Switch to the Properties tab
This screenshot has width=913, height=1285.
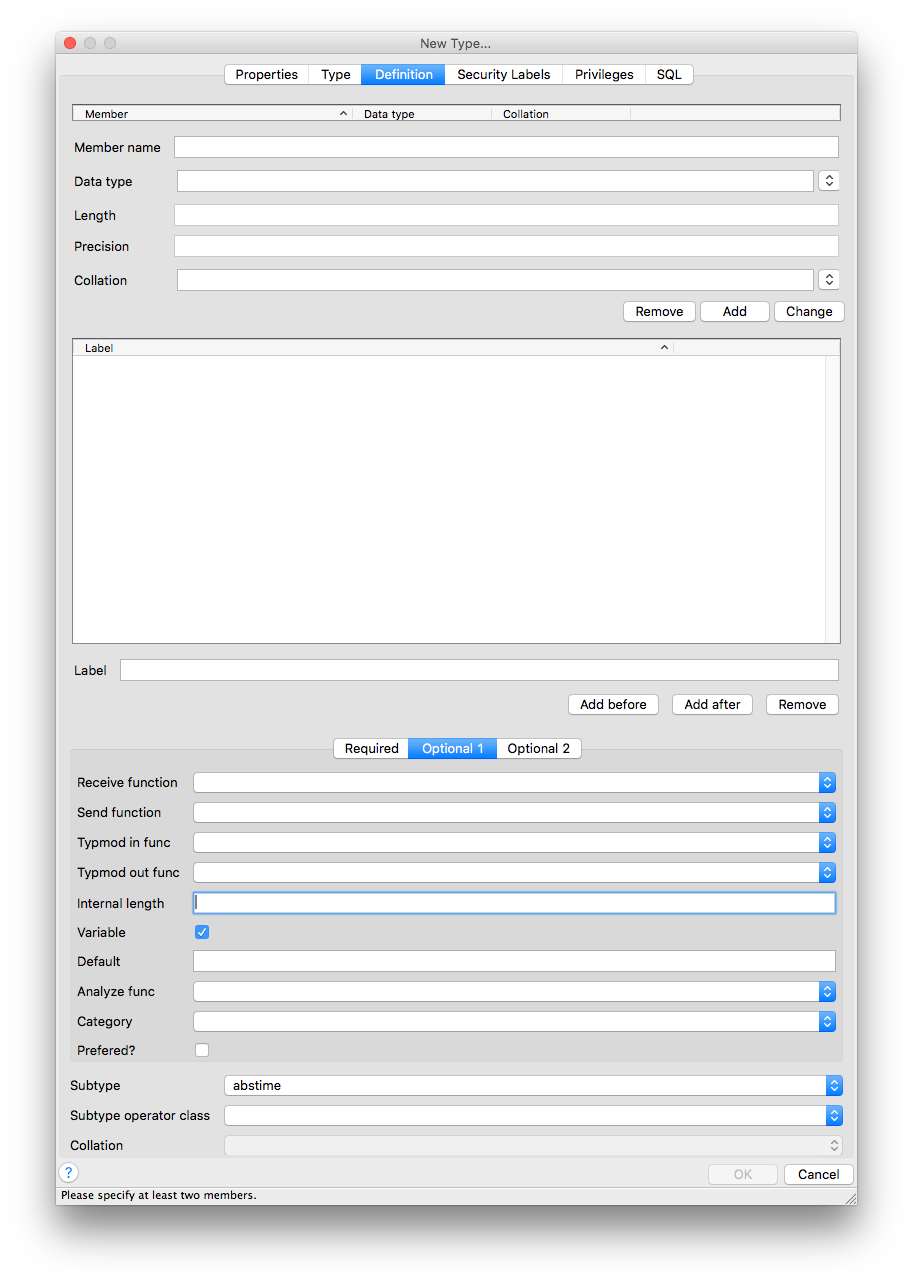pyautogui.click(x=266, y=75)
